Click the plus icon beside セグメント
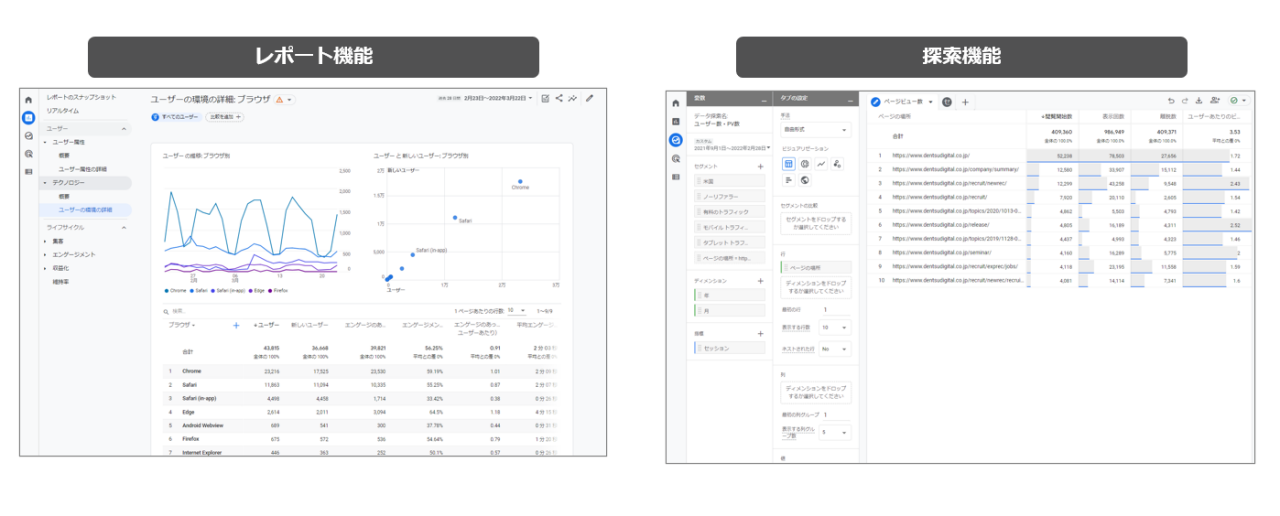Viewport: 1280px width, 516px height. [x=761, y=166]
